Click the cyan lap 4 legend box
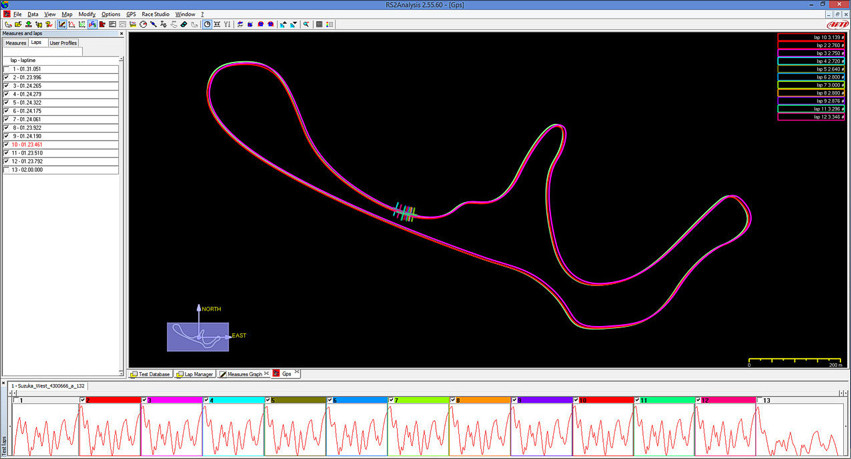The height and width of the screenshot is (459, 851). click(x=810, y=61)
